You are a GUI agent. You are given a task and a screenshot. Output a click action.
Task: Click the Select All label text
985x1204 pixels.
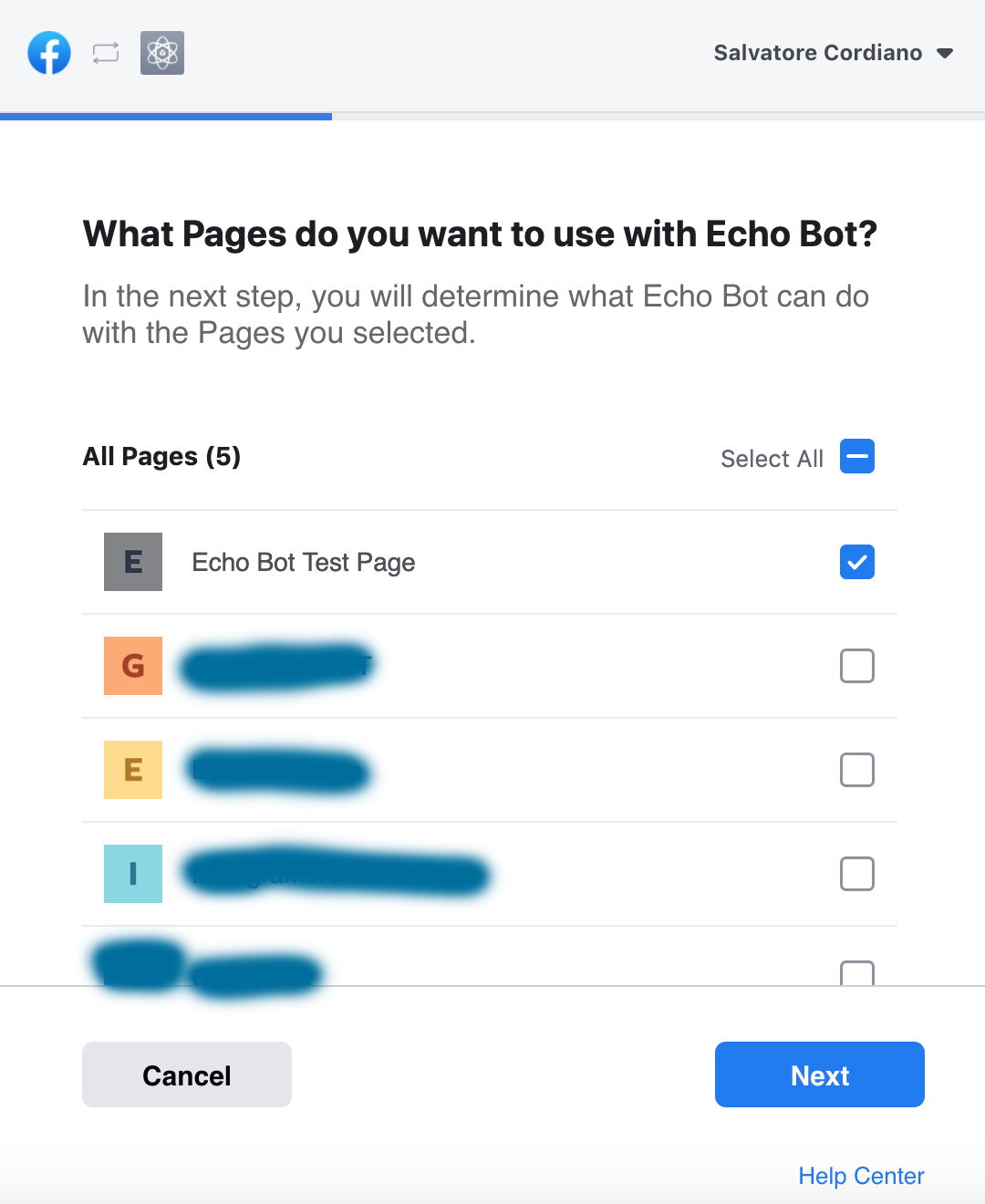click(772, 458)
